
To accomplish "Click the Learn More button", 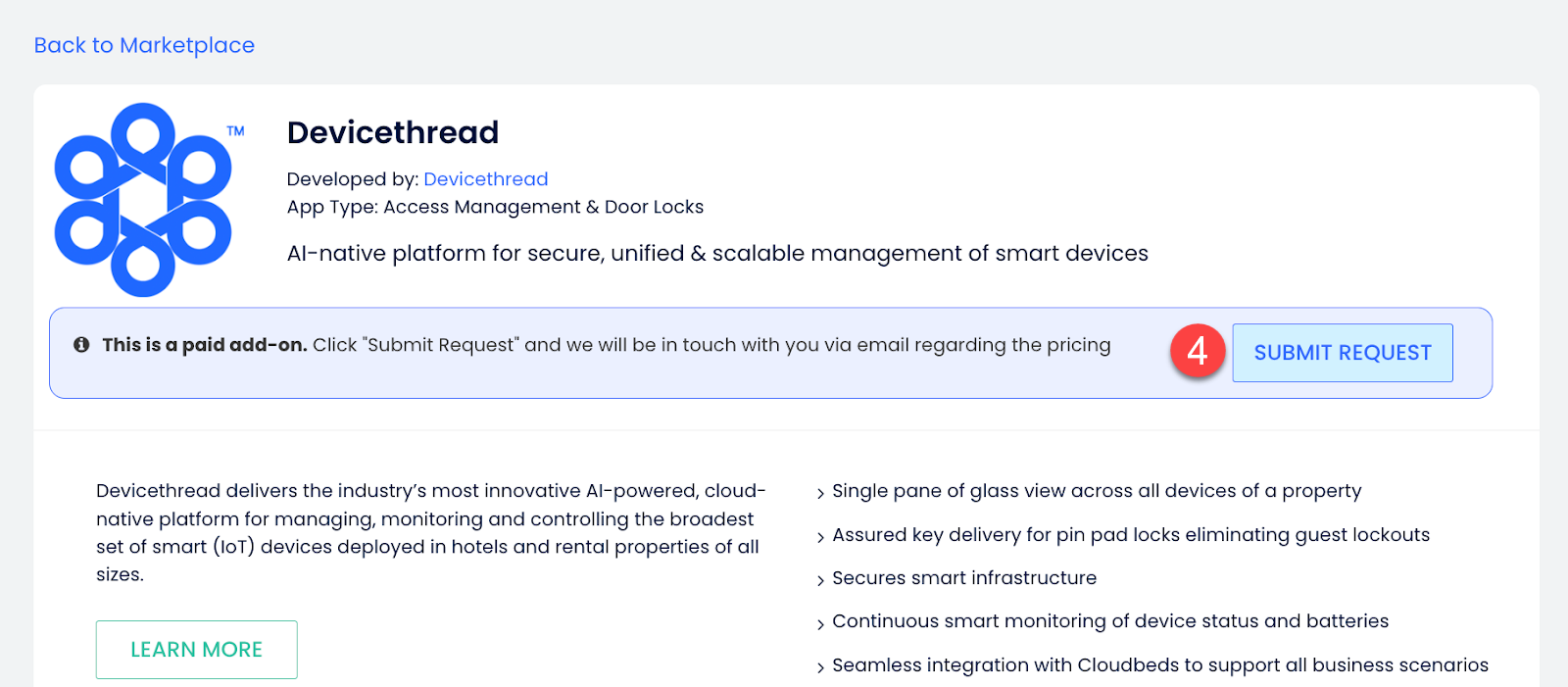I will pyautogui.click(x=196, y=650).
